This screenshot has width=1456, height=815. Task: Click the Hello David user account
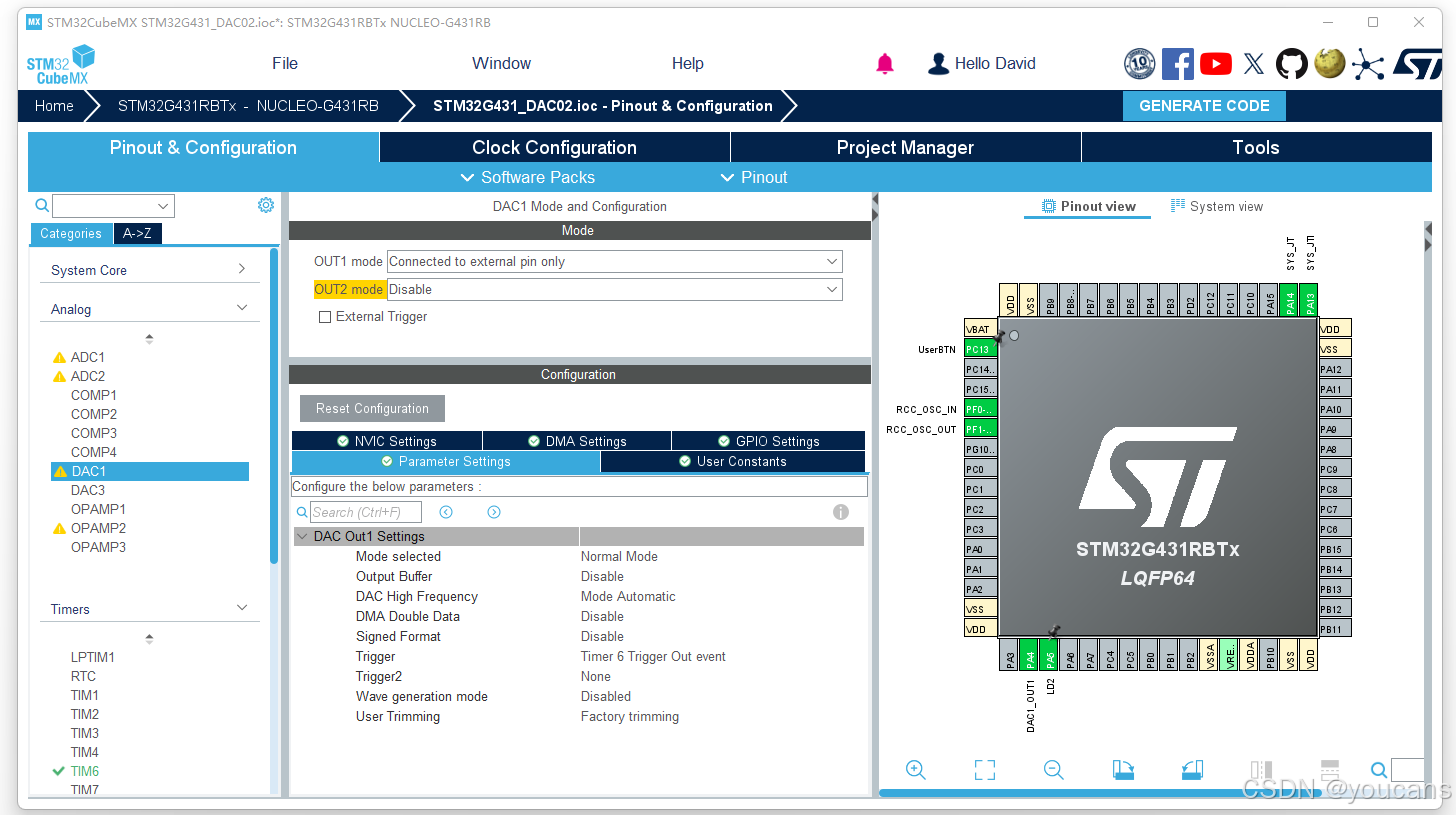click(x=982, y=64)
